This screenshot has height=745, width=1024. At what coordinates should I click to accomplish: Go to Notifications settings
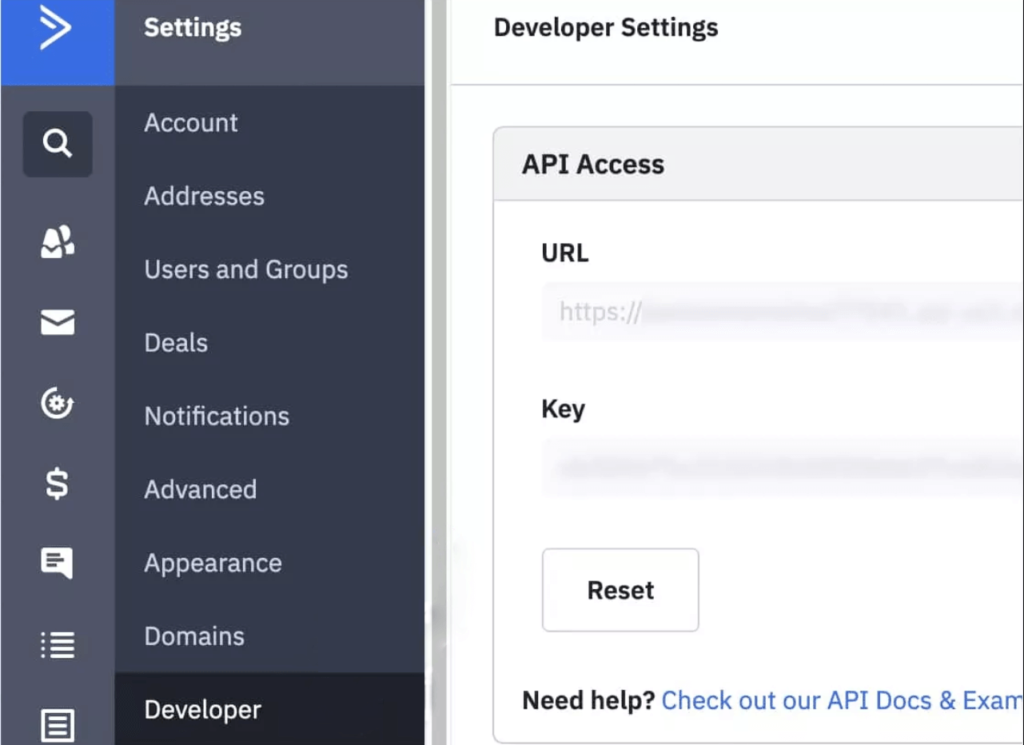click(x=217, y=416)
